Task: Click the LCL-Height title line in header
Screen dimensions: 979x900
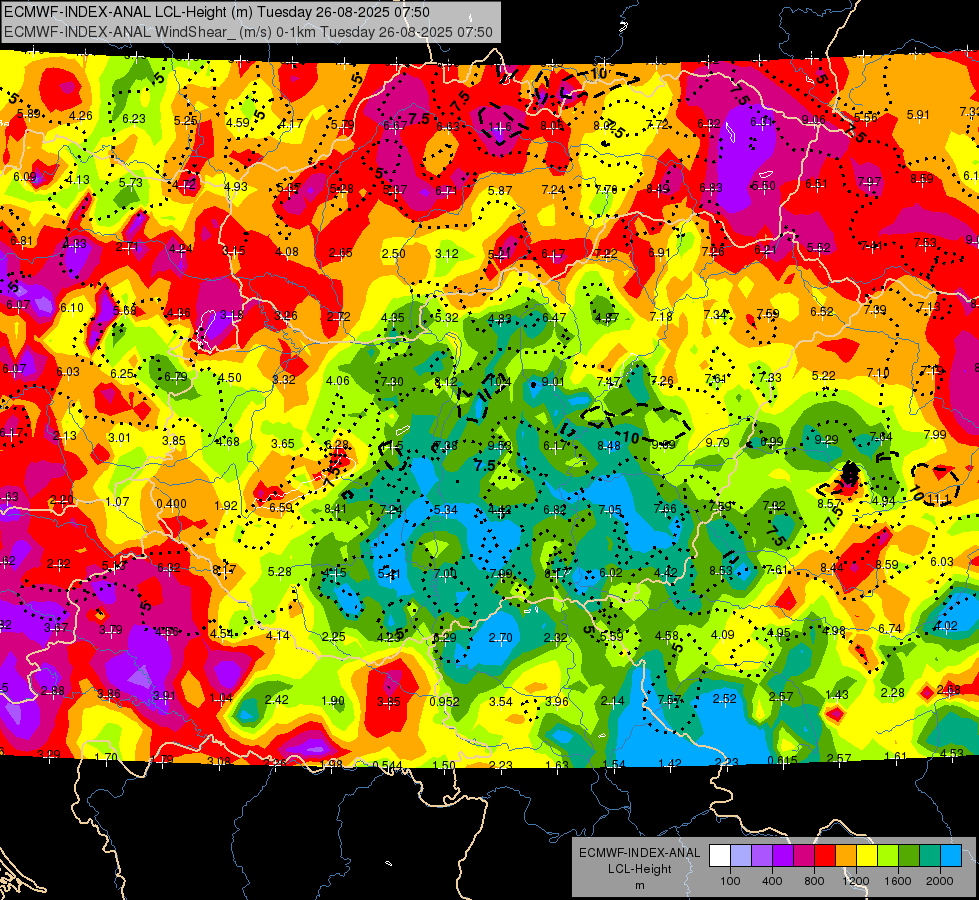Action: click(x=217, y=12)
